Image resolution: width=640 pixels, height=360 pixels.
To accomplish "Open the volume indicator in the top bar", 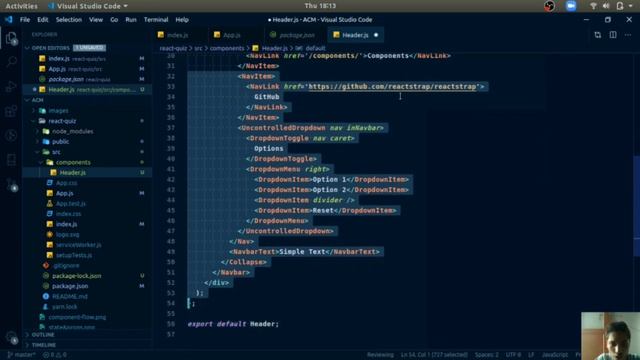I will [606, 6].
